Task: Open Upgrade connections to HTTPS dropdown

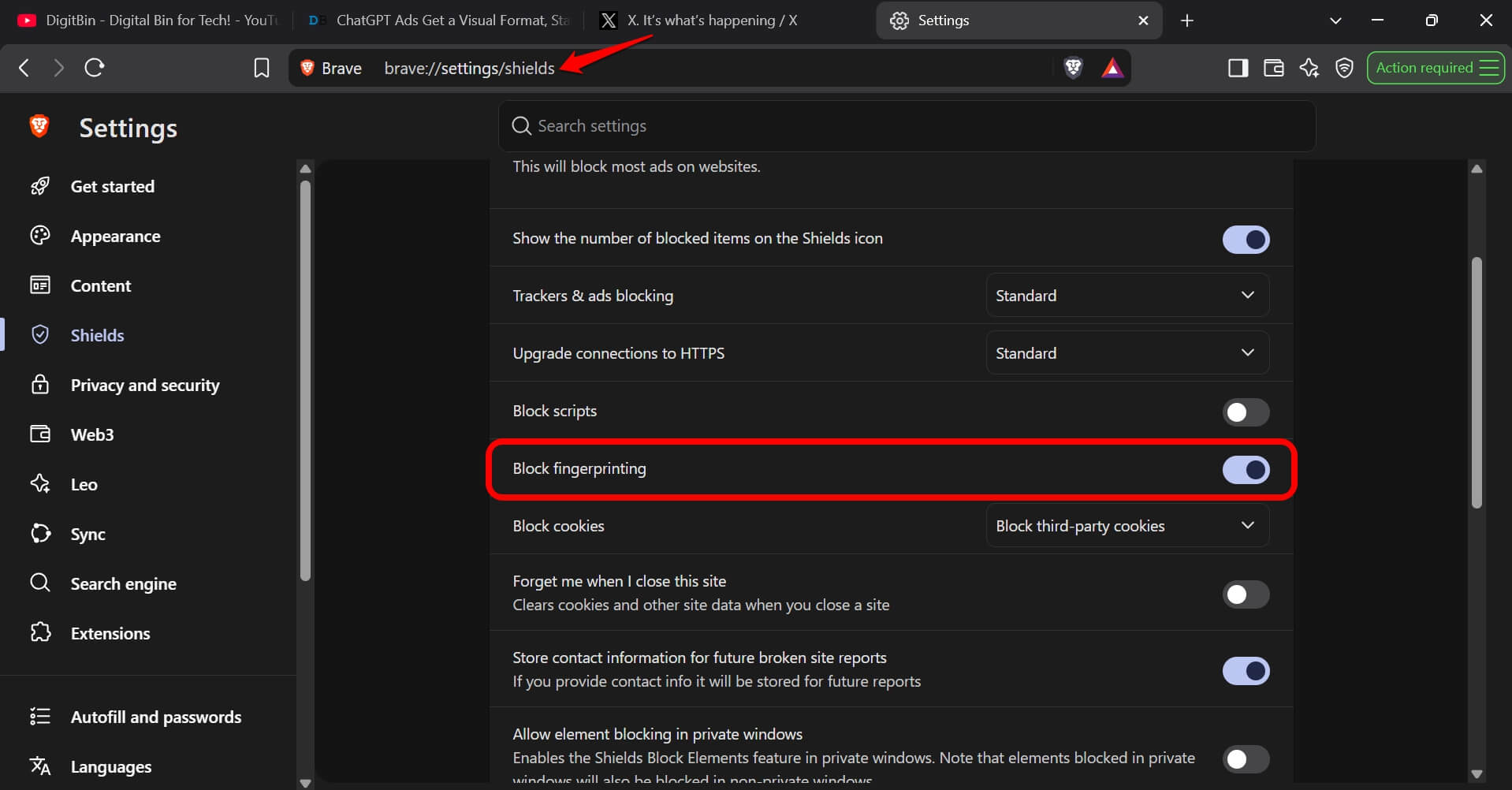Action: click(1127, 353)
